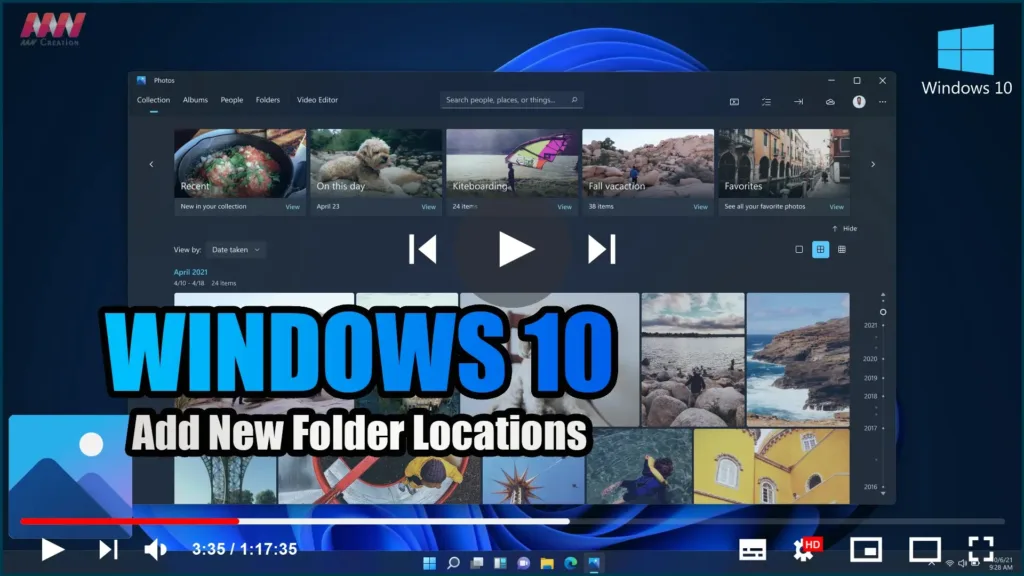Click View link under Kiteboarding album
The image size is (1024, 576).
[564, 207]
